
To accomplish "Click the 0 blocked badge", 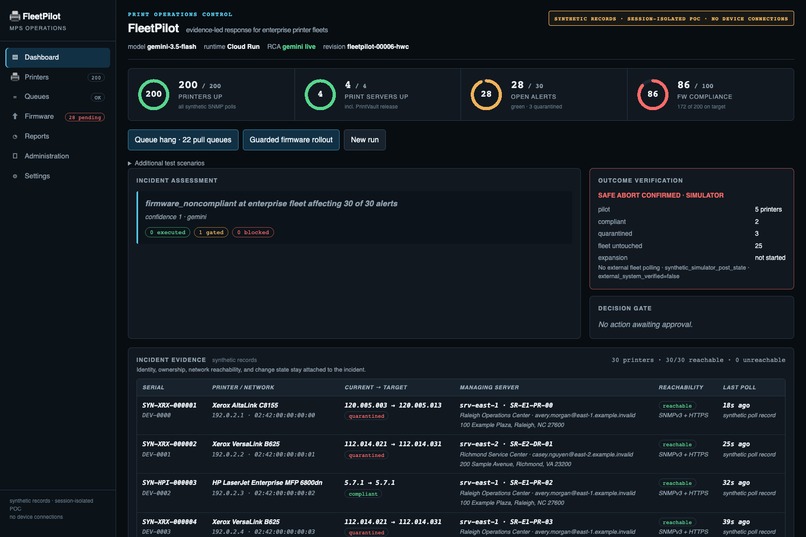I will tap(253, 232).
